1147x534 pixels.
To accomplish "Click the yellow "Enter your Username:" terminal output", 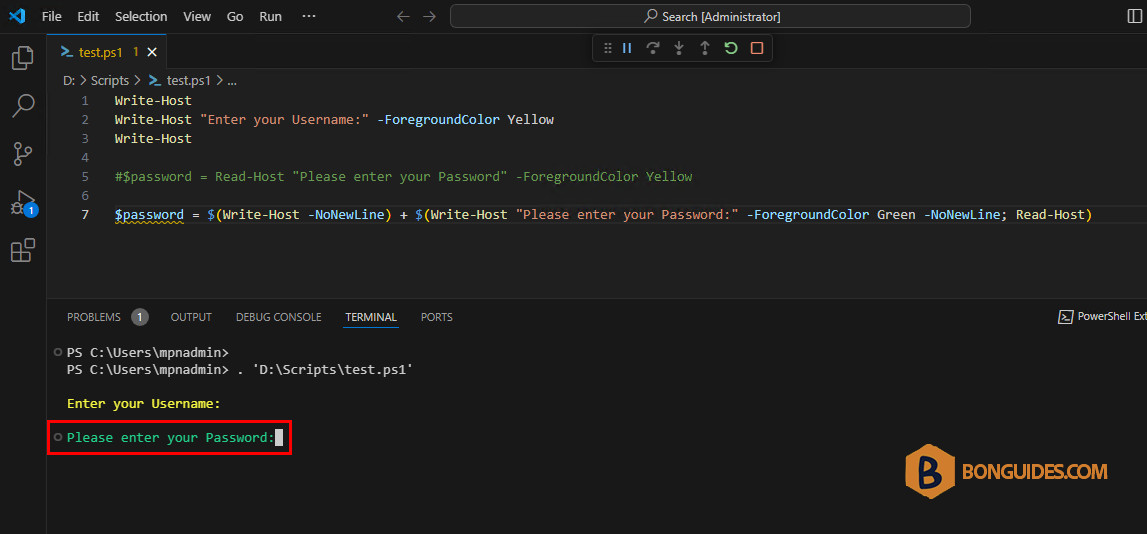I will [143, 403].
